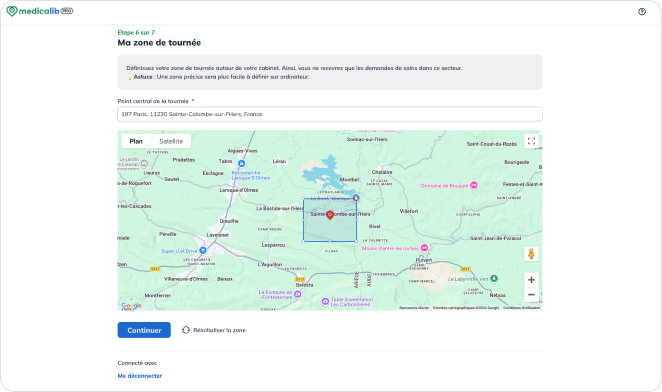The image size is (662, 392).
Task: Open the Conditions d'utilisation map link
Action: pos(521,308)
